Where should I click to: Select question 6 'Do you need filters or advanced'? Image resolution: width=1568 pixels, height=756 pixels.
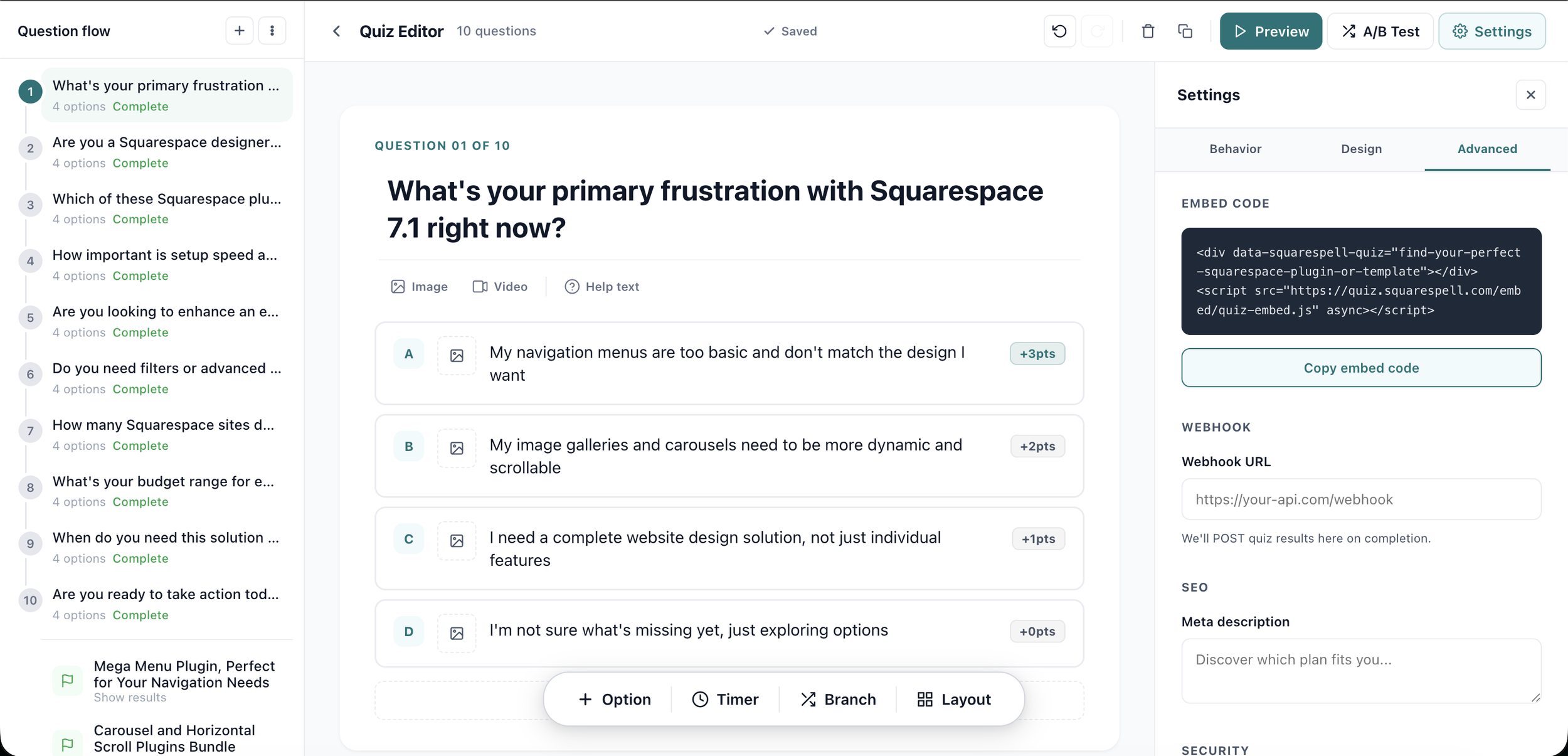(x=167, y=378)
